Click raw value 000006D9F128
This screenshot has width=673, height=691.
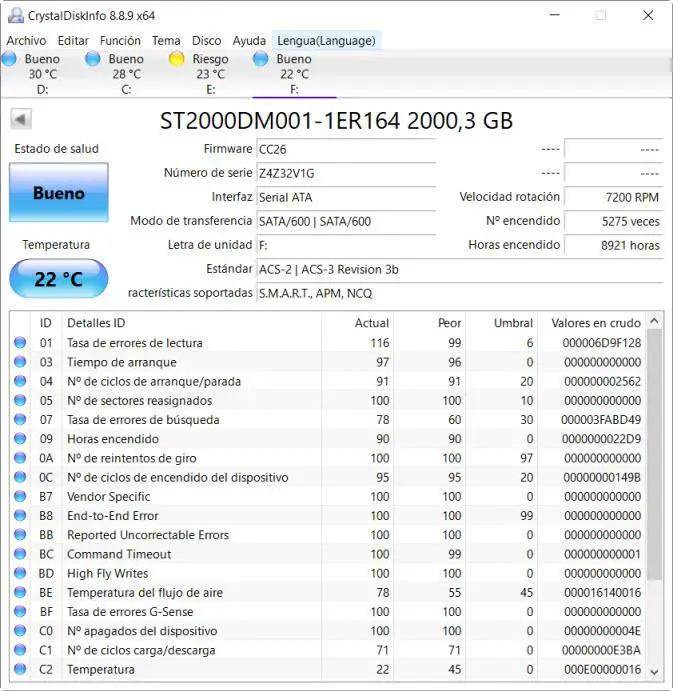click(x=602, y=343)
